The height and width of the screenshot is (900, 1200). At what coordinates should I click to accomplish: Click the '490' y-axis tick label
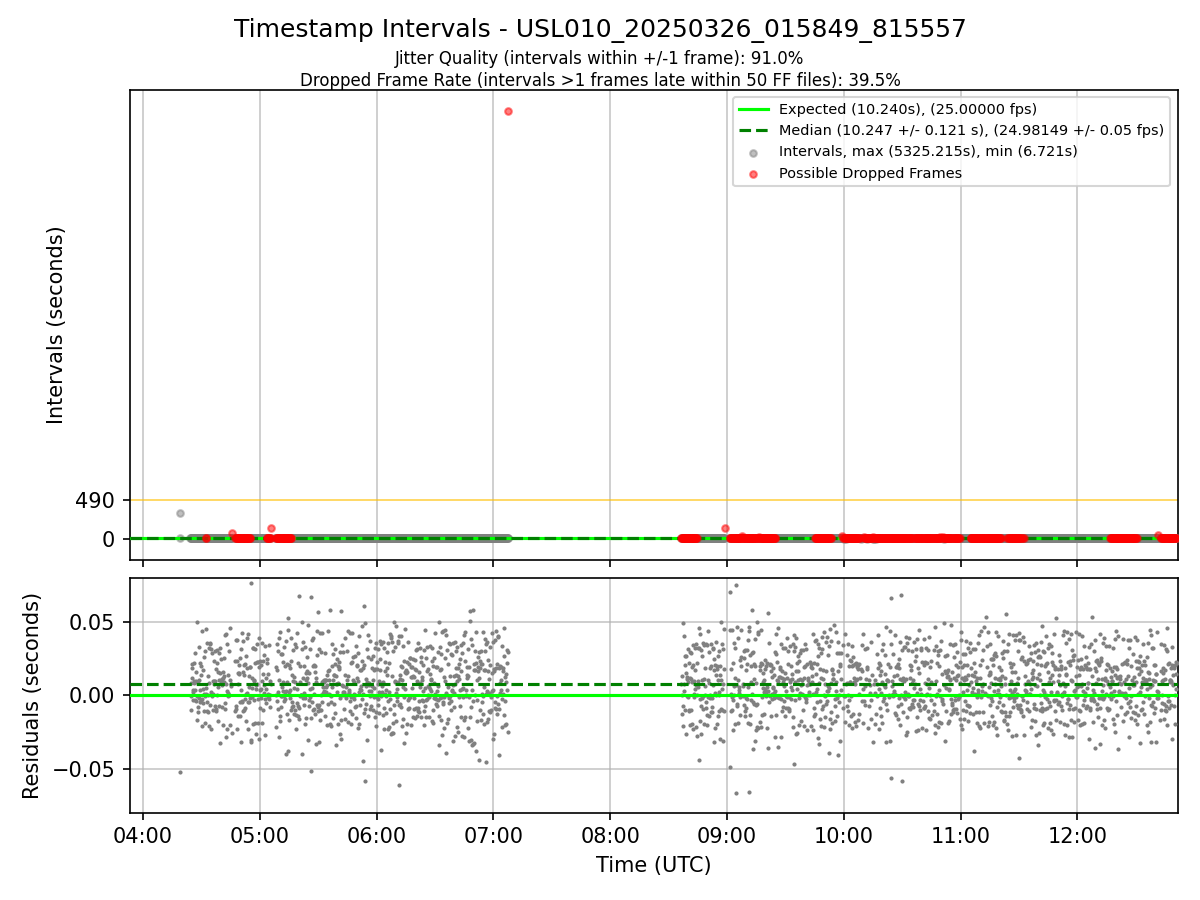click(x=95, y=500)
